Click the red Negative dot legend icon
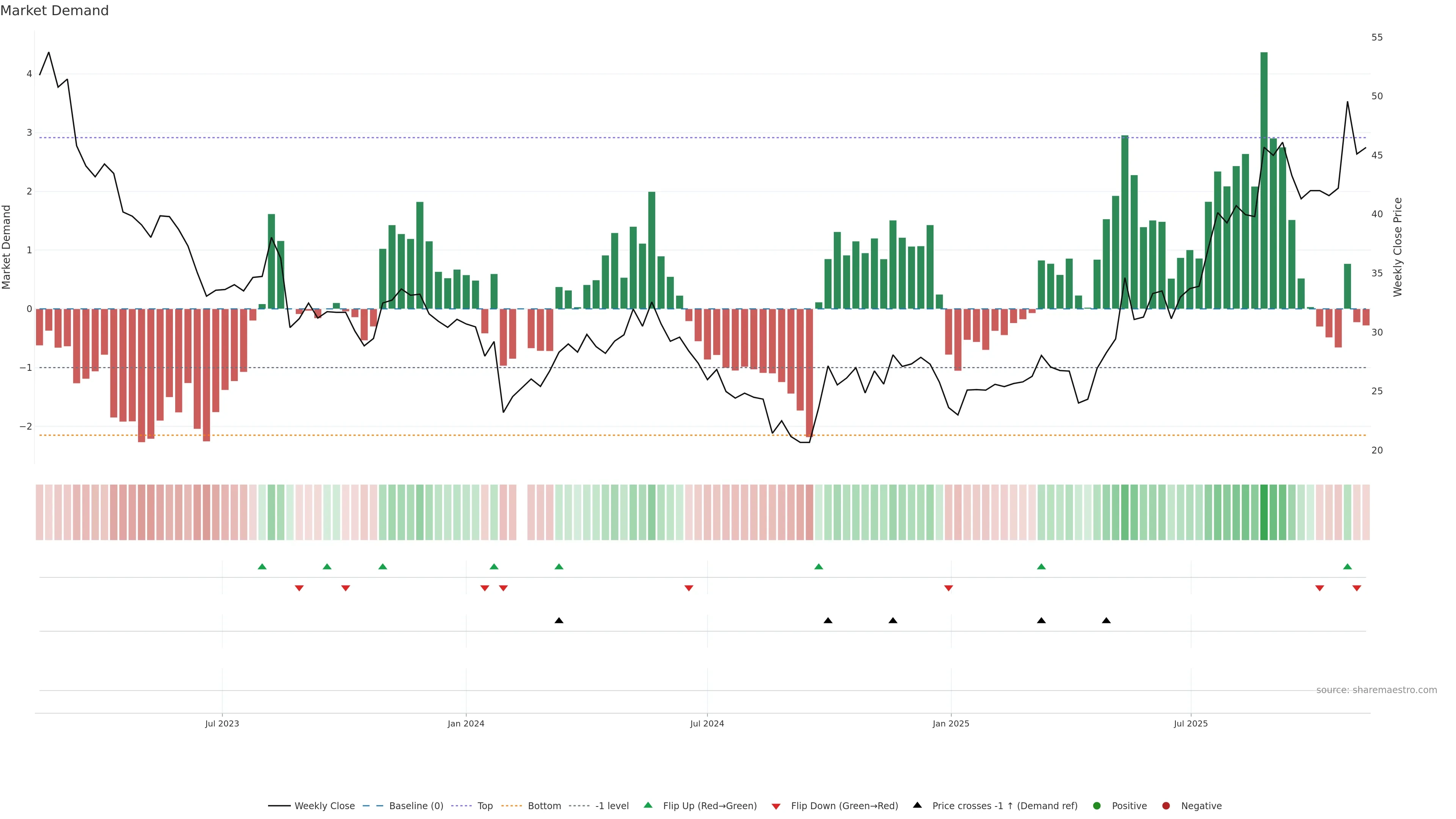The height and width of the screenshot is (819, 1456). pos(1166,805)
